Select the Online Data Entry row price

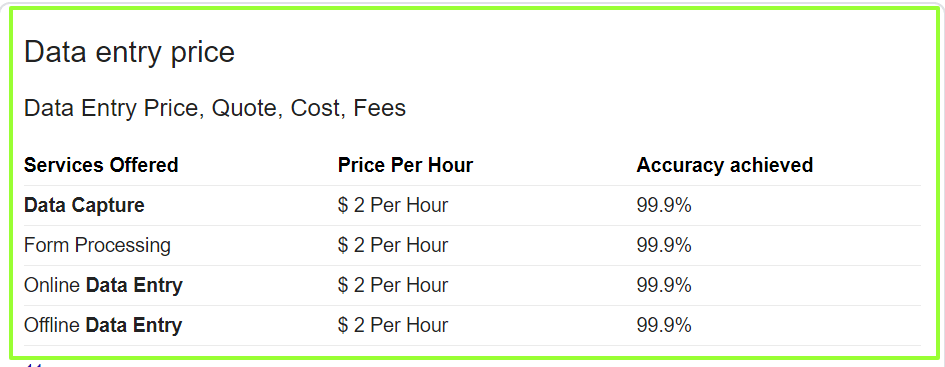(393, 286)
